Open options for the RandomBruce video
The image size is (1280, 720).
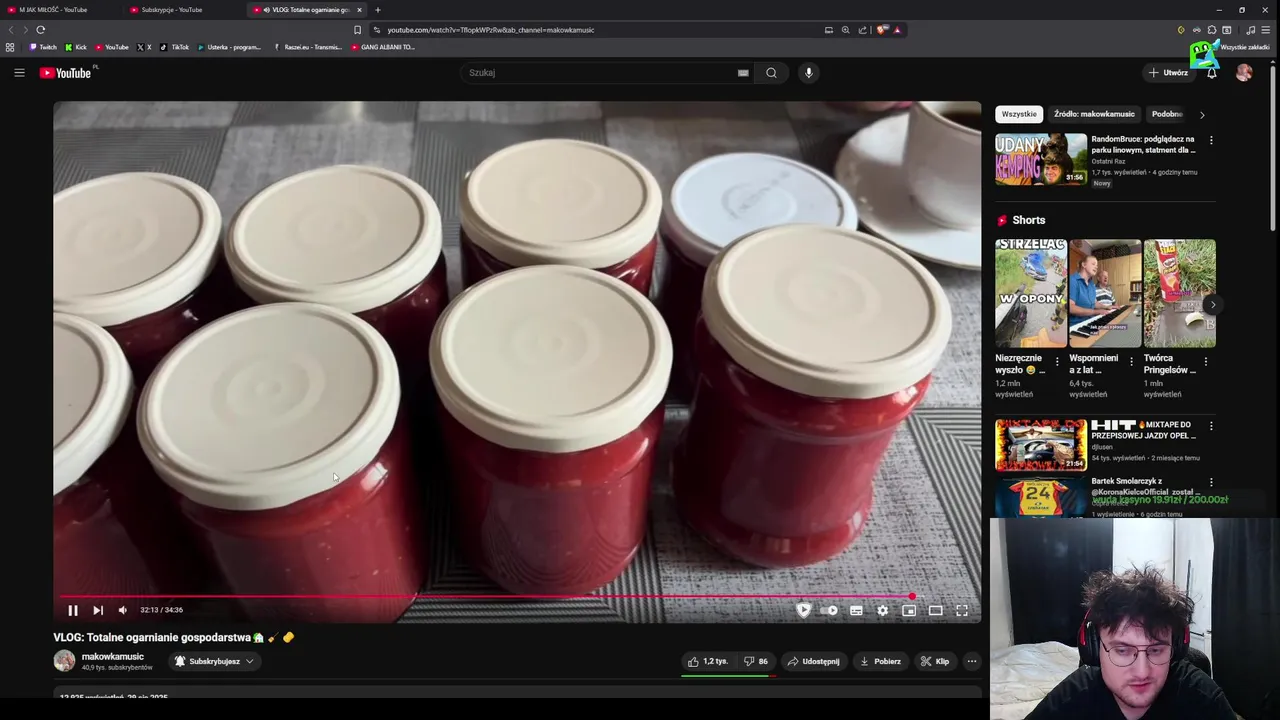1211,141
